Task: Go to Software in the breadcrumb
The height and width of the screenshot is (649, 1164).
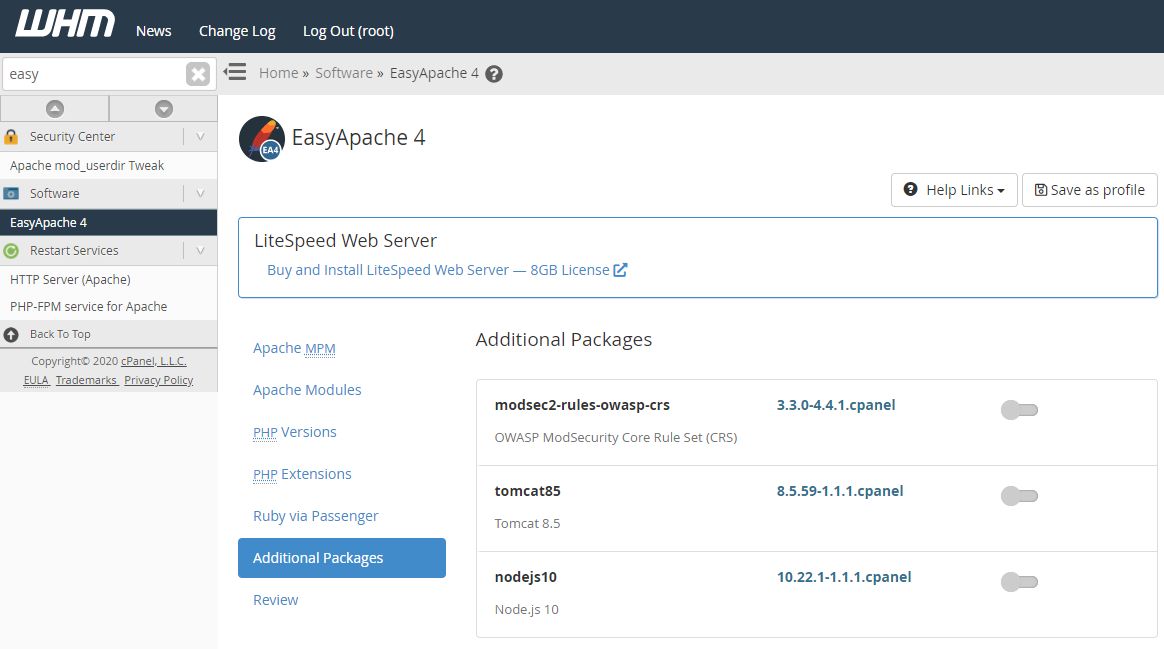Action: point(344,74)
